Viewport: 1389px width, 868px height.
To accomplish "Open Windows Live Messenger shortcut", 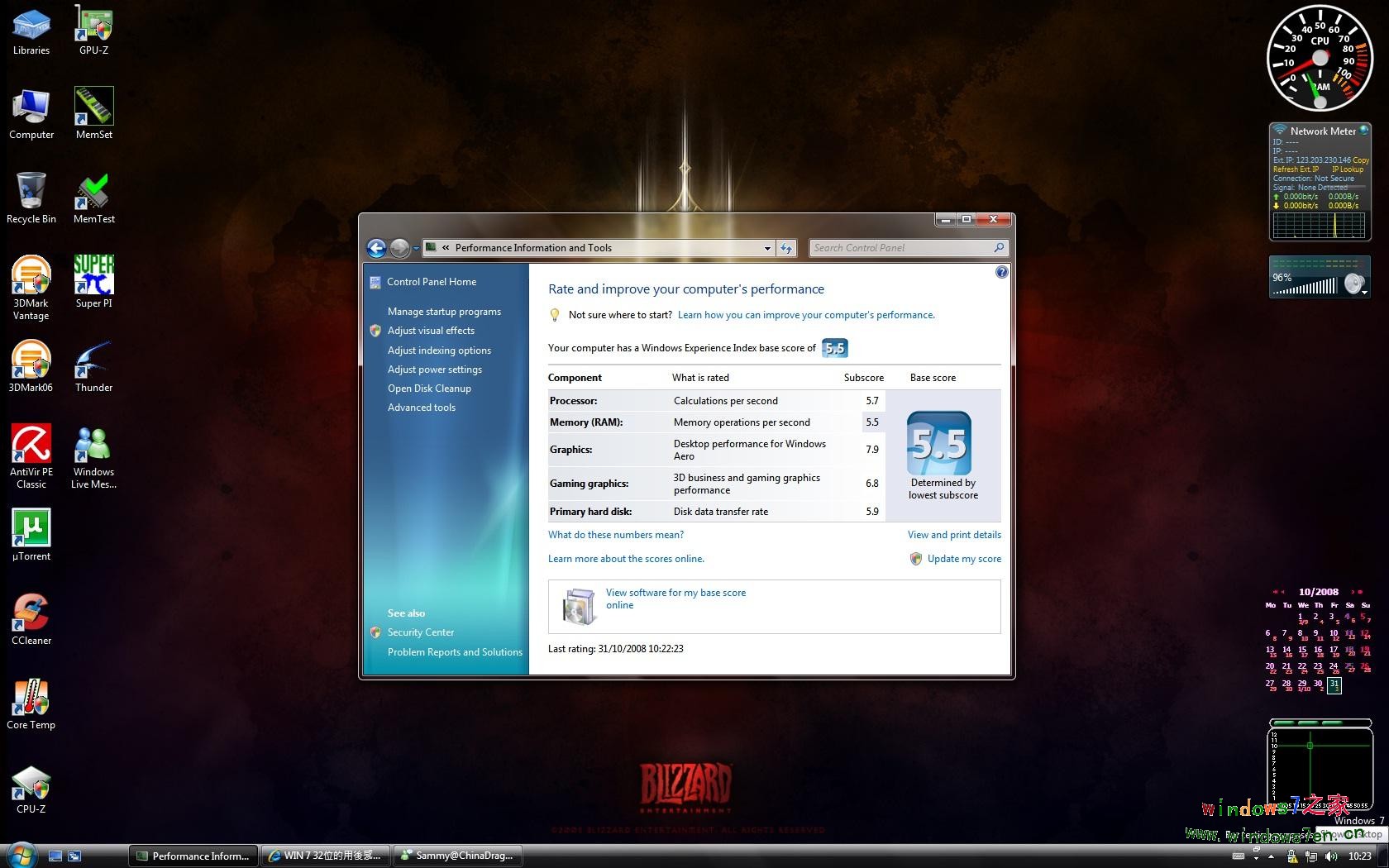I will pos(93,456).
